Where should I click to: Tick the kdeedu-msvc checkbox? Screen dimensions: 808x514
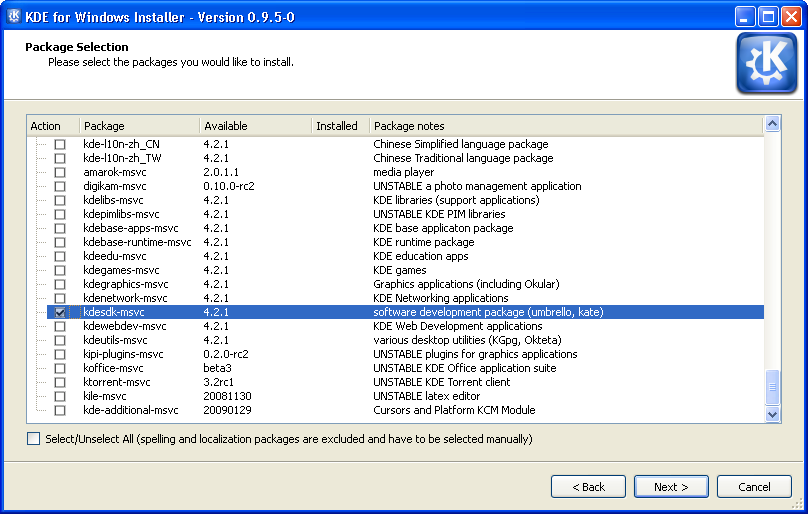[x=60, y=256]
